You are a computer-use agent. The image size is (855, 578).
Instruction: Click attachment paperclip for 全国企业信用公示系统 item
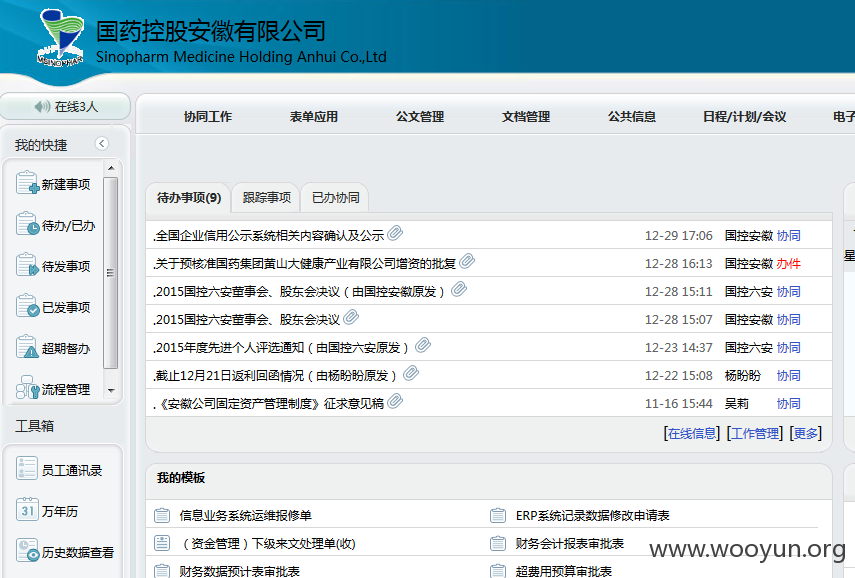point(395,233)
